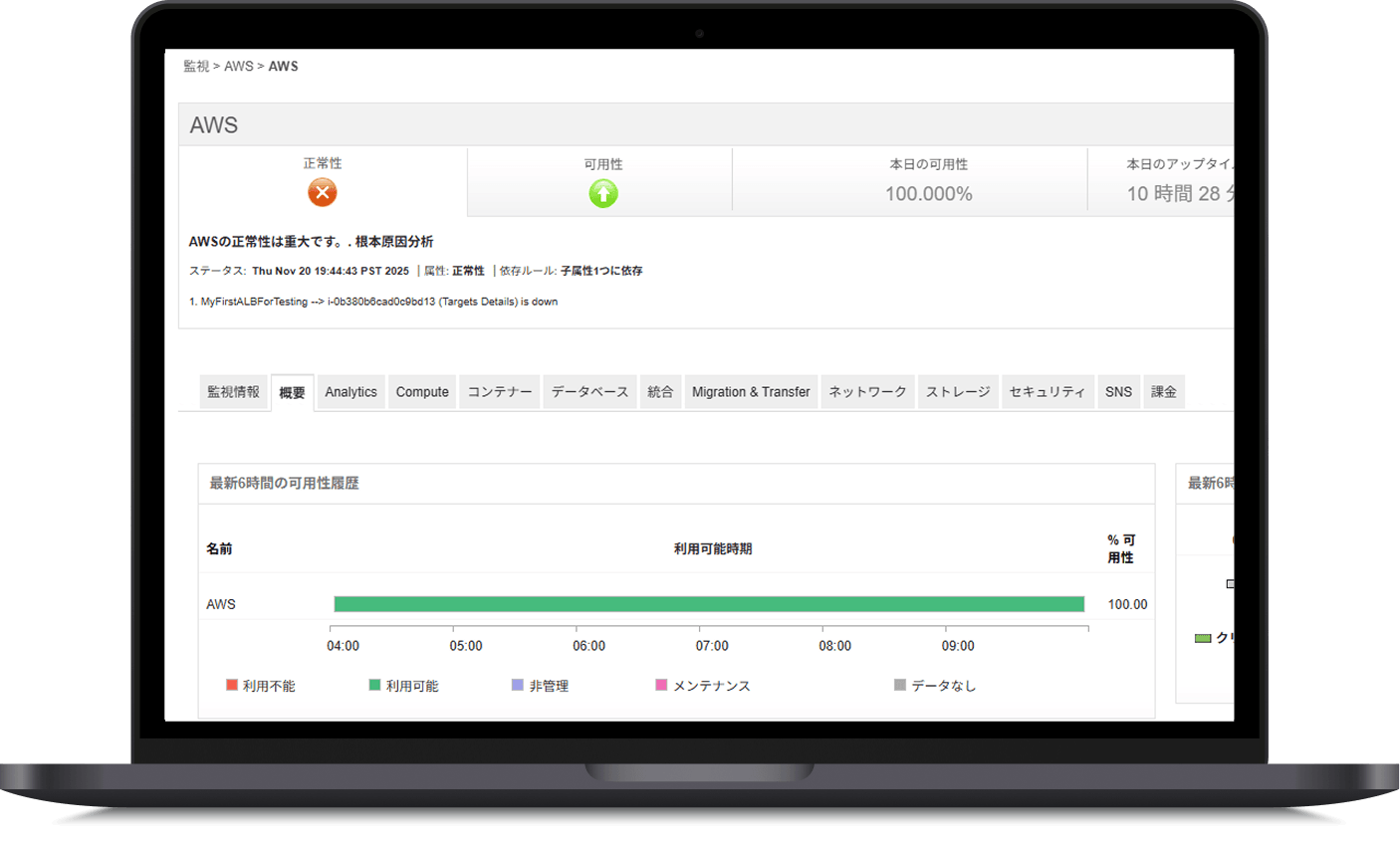This screenshot has width=1400, height=844.
Task: Select the セキュリティ tab
Action: pyautogui.click(x=1048, y=392)
